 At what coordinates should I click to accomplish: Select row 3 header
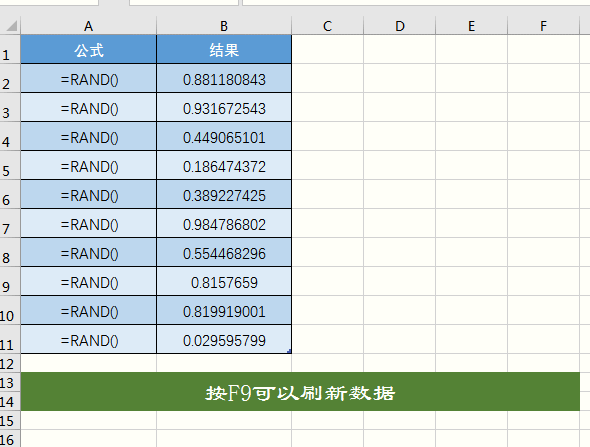10,107
